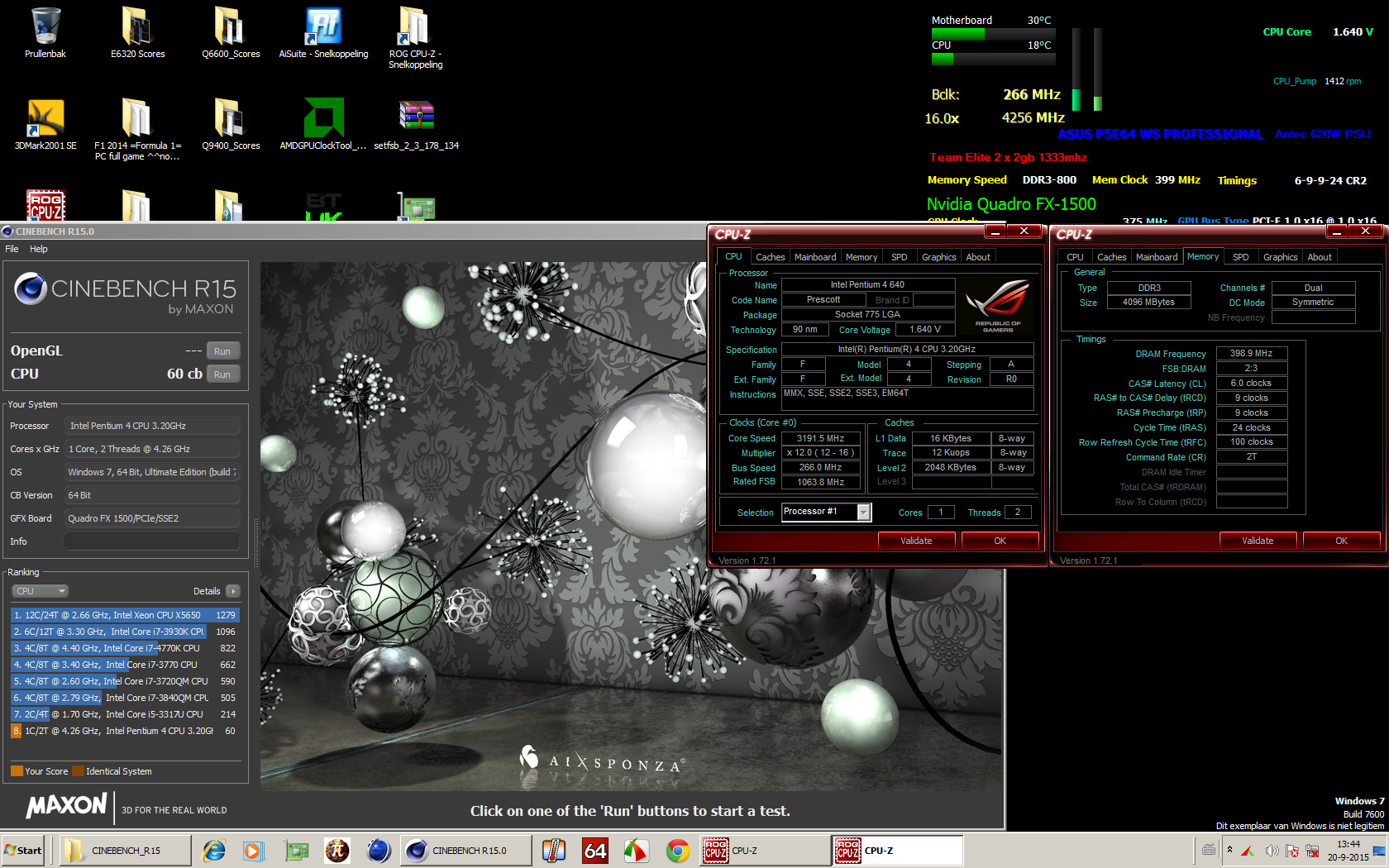Click the ROG Republic of Gamers logo
The width and height of the screenshot is (1389, 868).
click(x=998, y=305)
